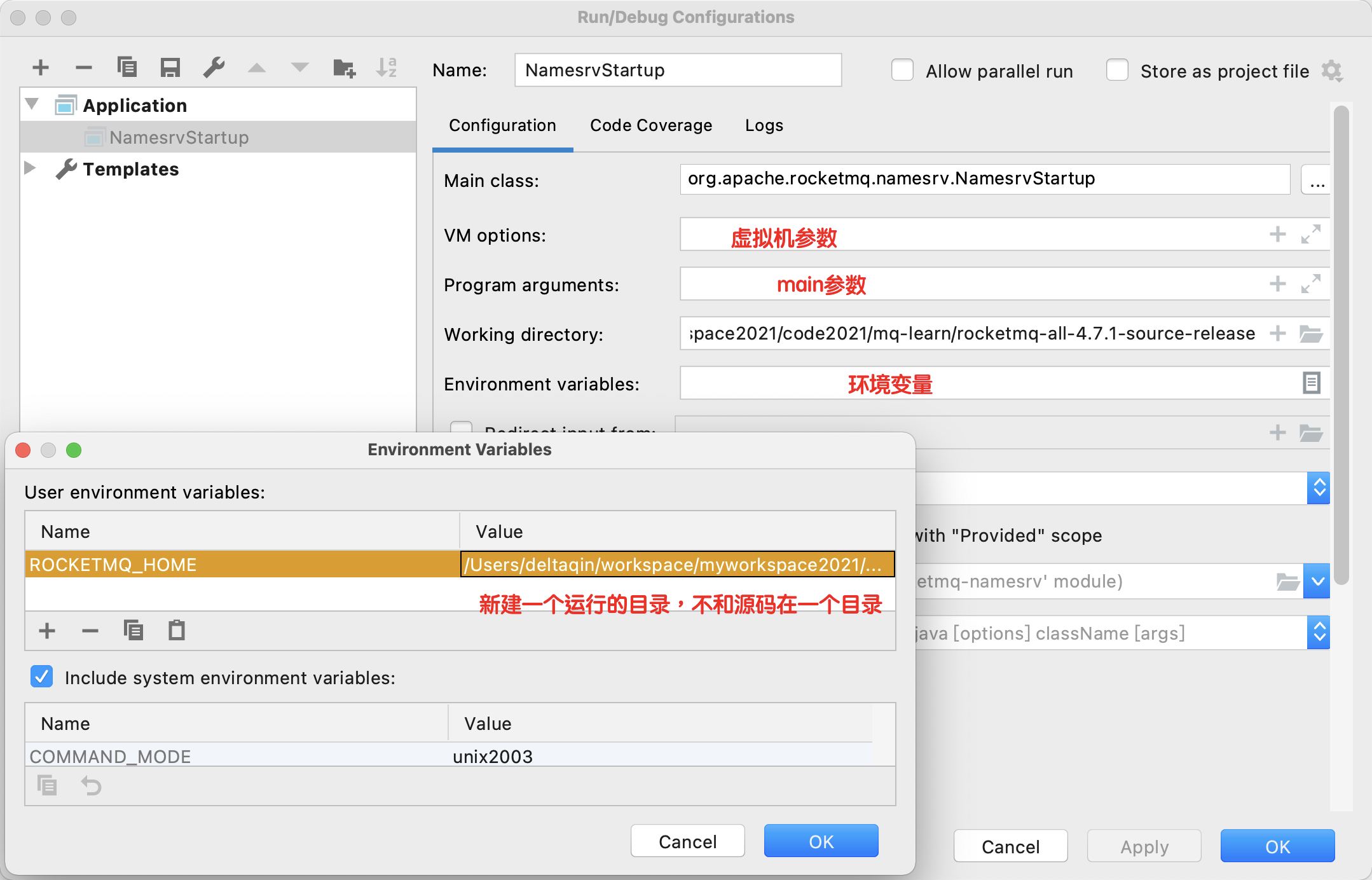This screenshot has width=1372, height=880.
Task: Check Store as project file
Action: [1117, 71]
